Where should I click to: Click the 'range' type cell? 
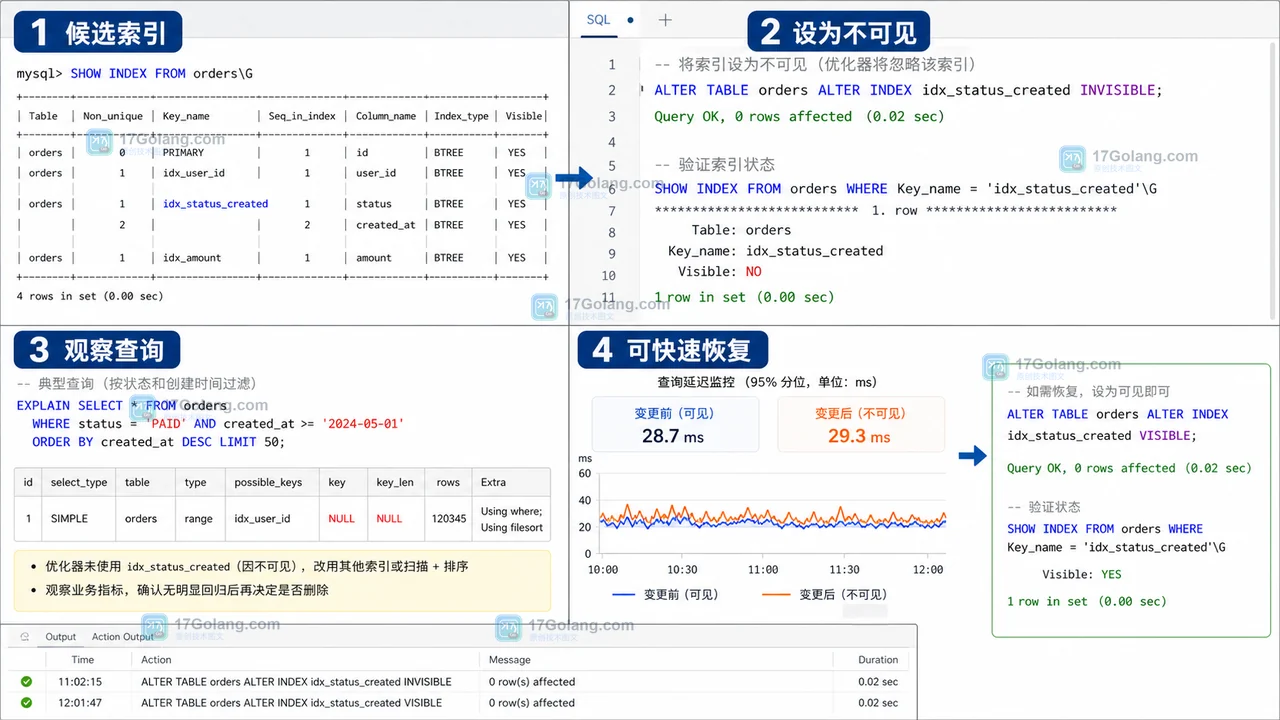[198, 519]
